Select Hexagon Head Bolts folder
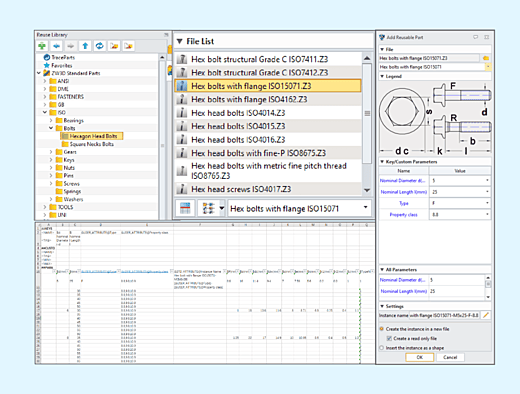Viewport: 520px width, 394px height. (92, 136)
